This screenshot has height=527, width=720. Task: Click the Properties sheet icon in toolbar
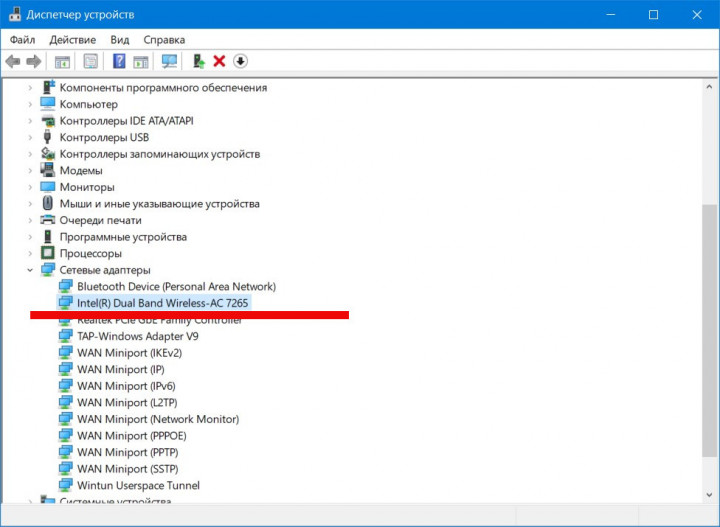(91, 62)
